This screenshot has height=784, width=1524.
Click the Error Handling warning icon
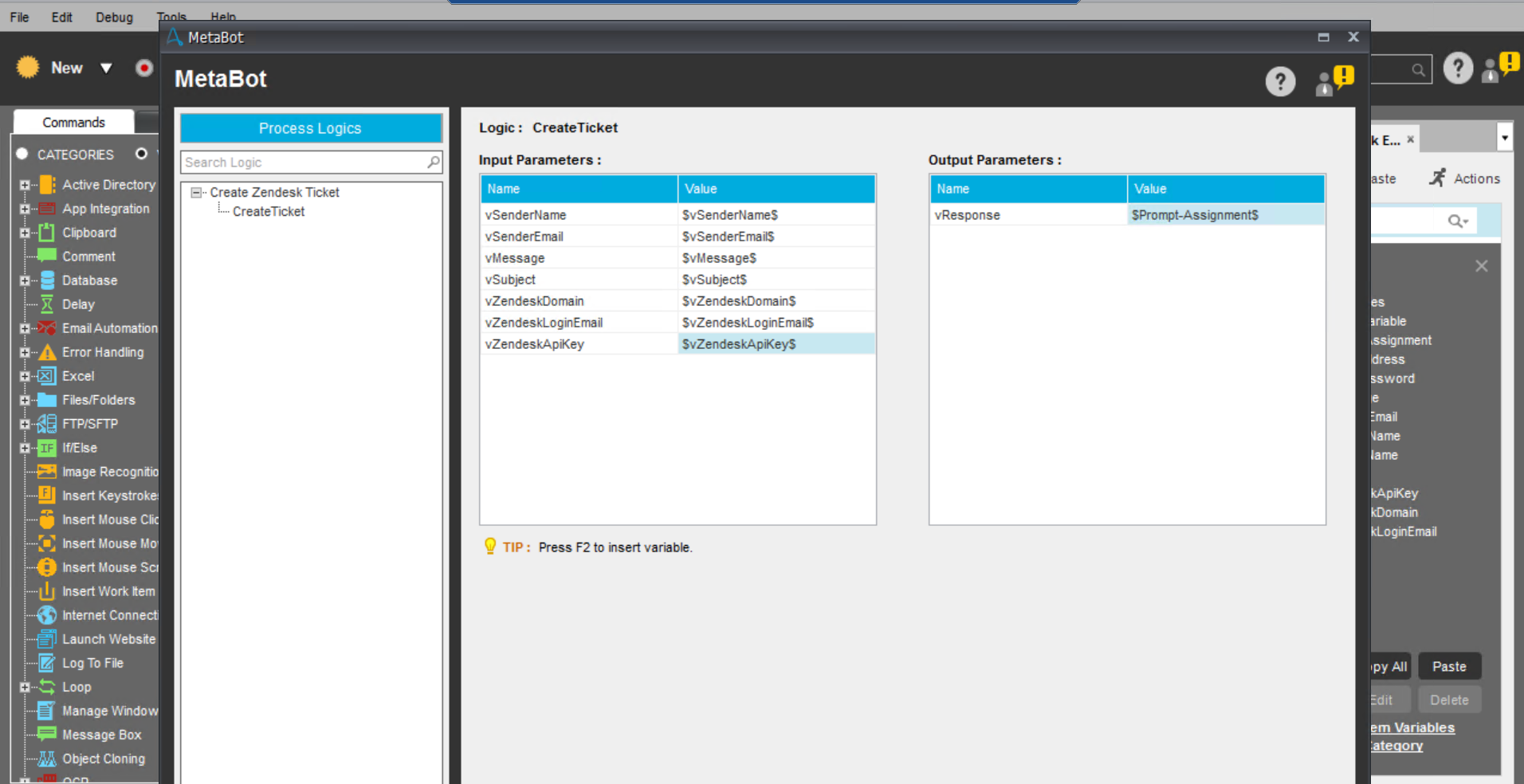point(47,352)
